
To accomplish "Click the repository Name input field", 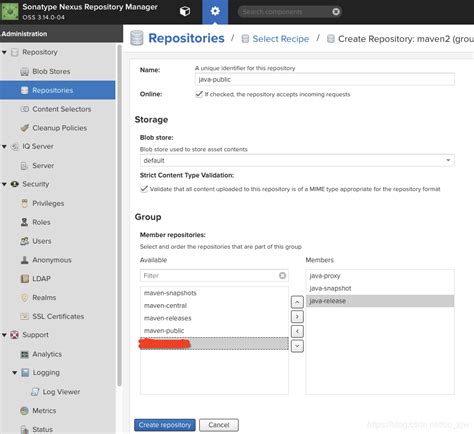I will [x=324, y=79].
